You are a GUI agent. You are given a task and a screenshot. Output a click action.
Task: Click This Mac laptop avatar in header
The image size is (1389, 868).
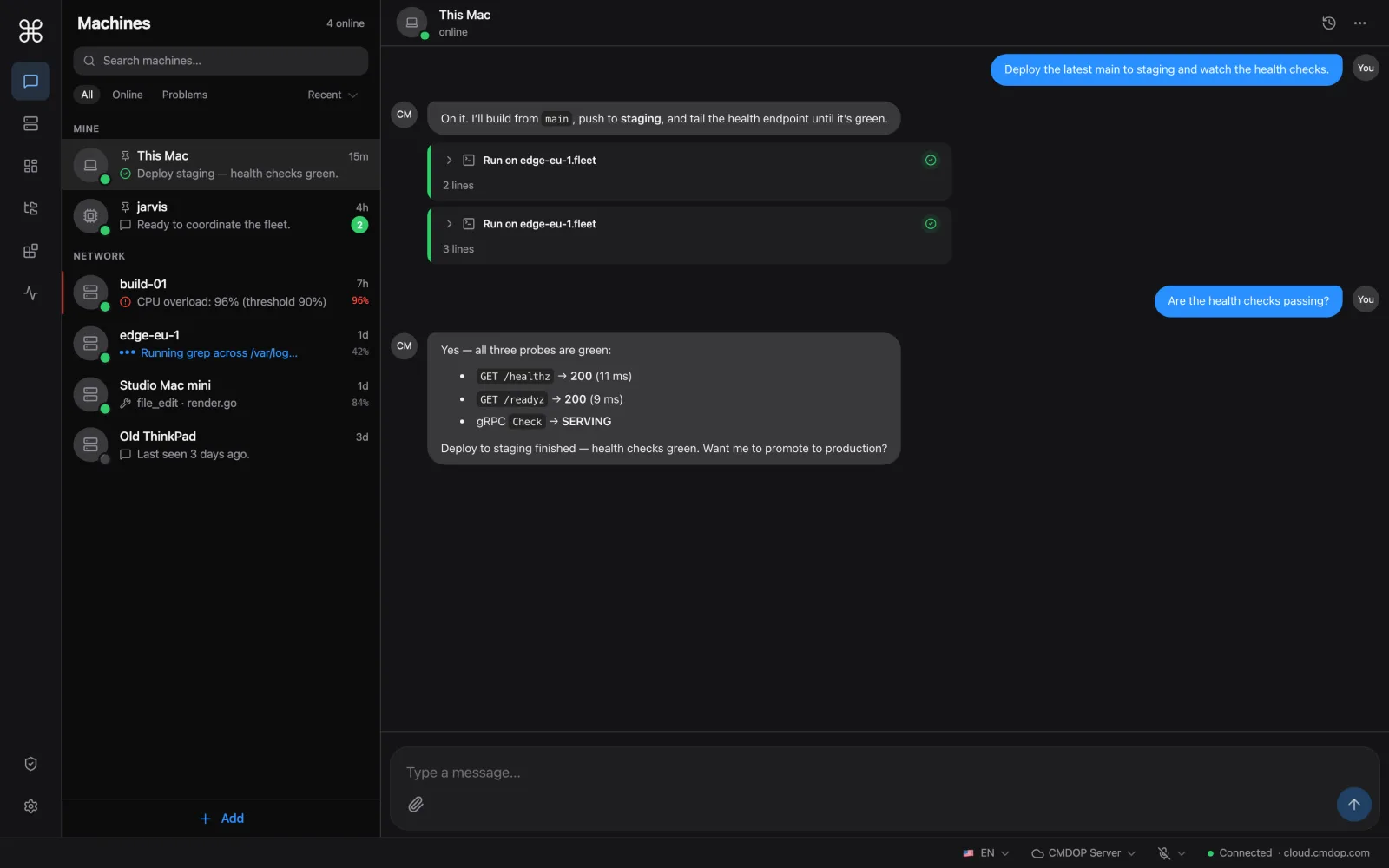click(x=411, y=23)
